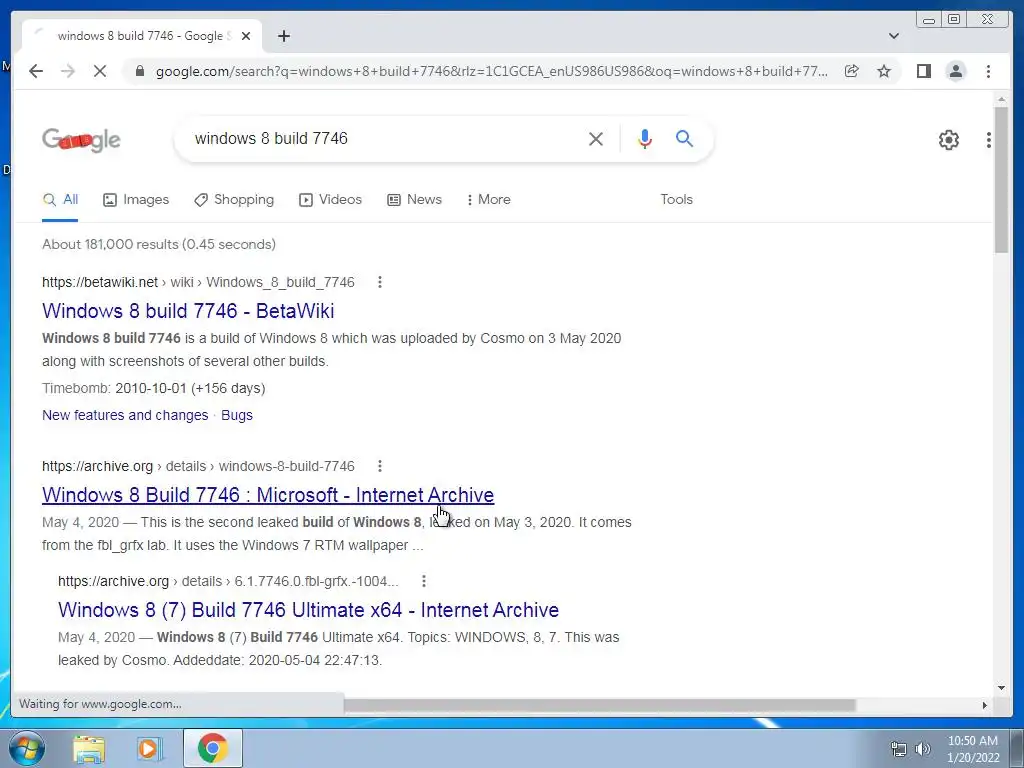Image resolution: width=1024 pixels, height=768 pixels.
Task: Open the Bugs sublink
Action: coord(236,415)
